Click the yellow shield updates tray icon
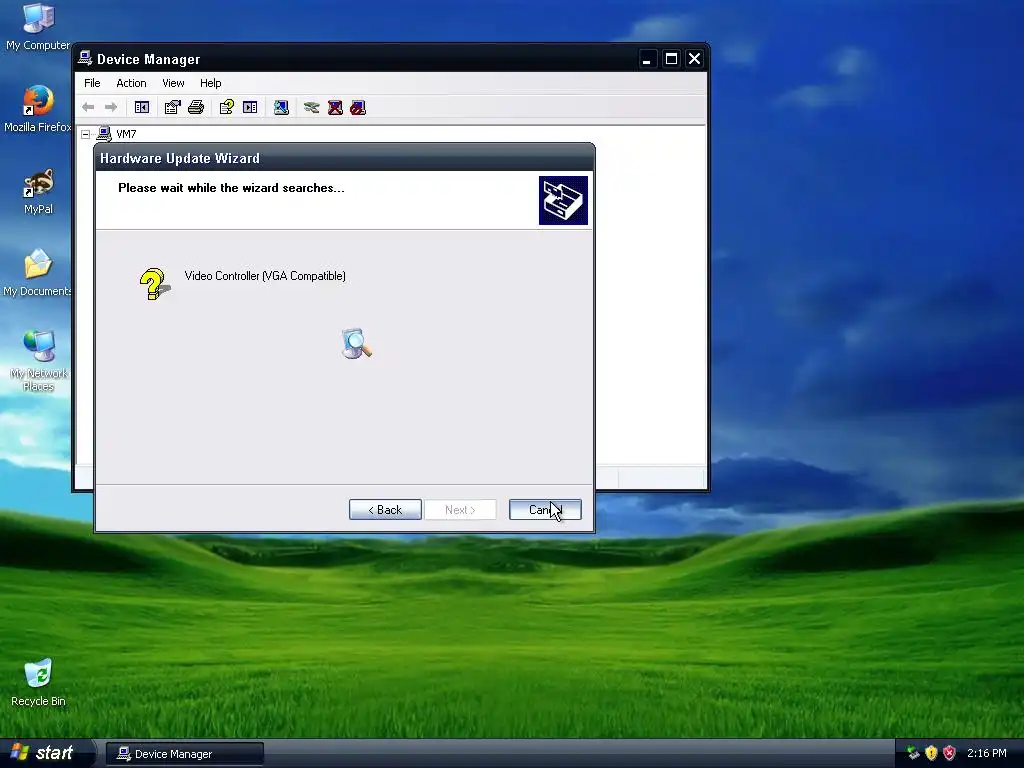 point(931,753)
